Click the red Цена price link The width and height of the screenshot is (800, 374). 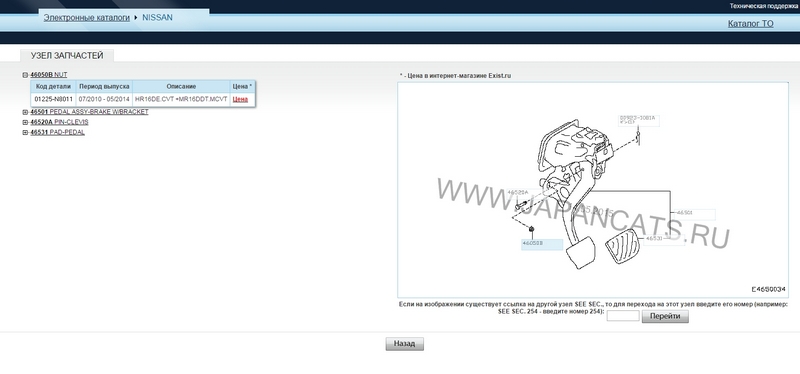240,99
